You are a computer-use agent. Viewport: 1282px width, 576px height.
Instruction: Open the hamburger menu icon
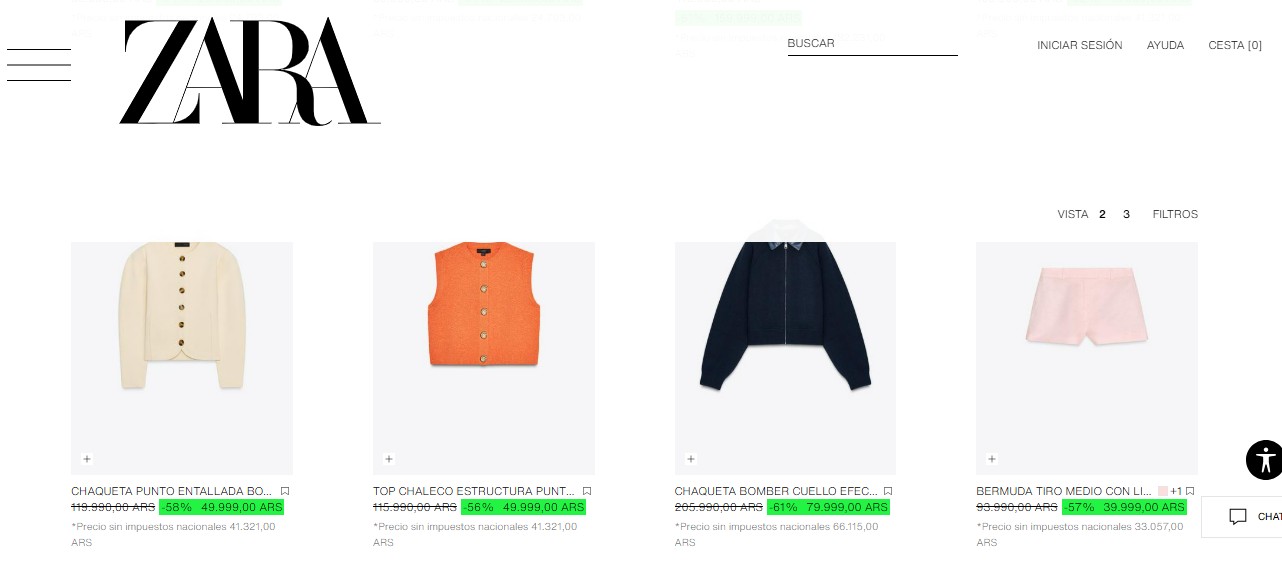click(x=39, y=65)
